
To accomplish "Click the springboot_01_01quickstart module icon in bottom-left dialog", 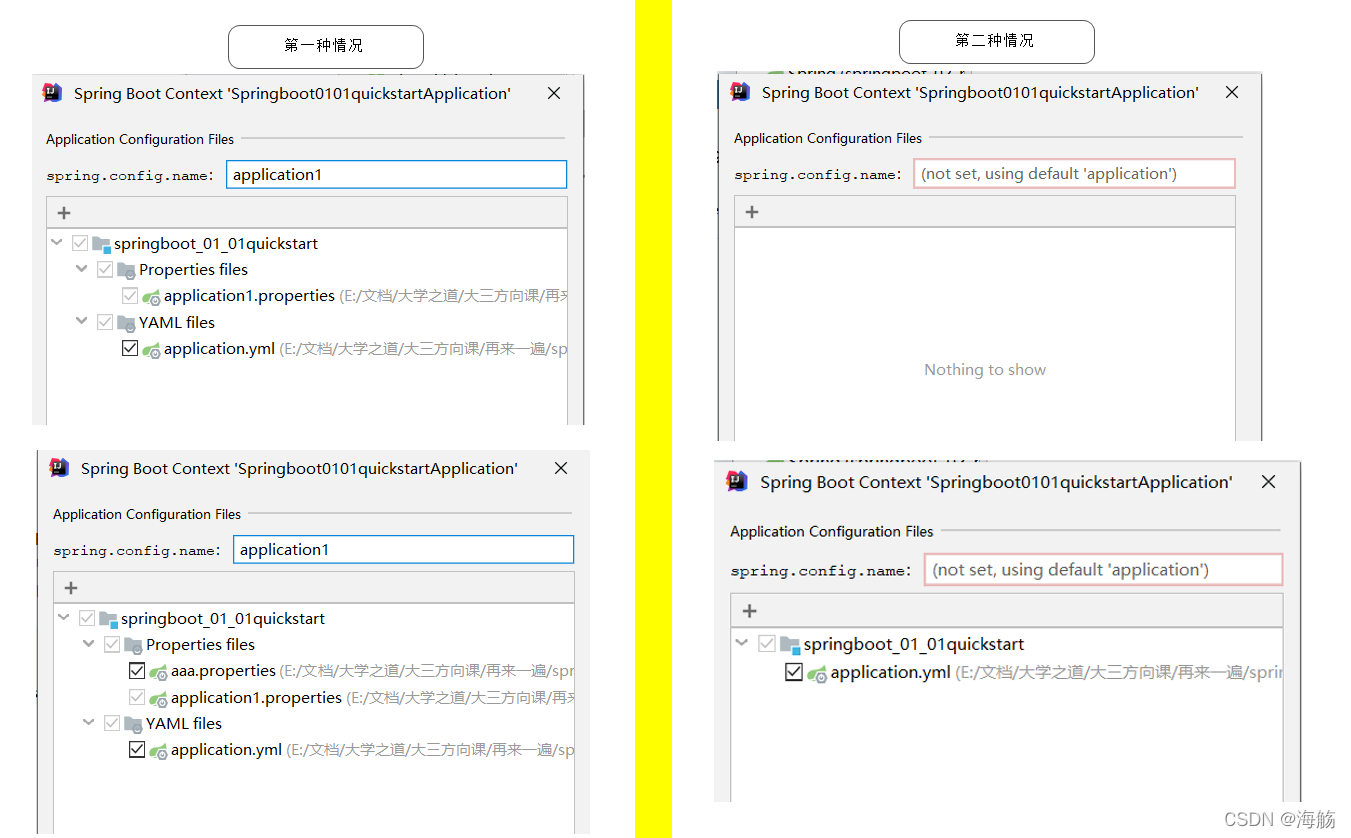I will click(x=108, y=619).
